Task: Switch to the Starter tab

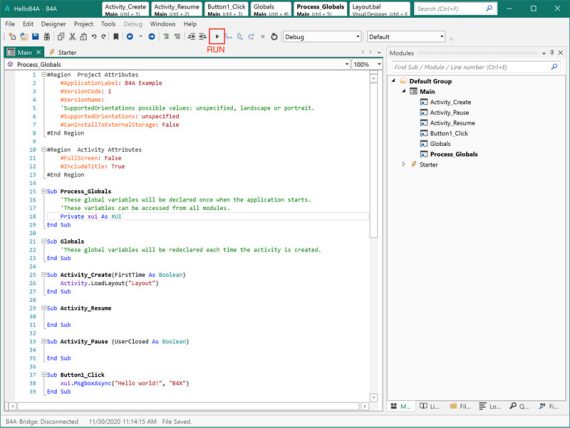Action: pyautogui.click(x=63, y=52)
